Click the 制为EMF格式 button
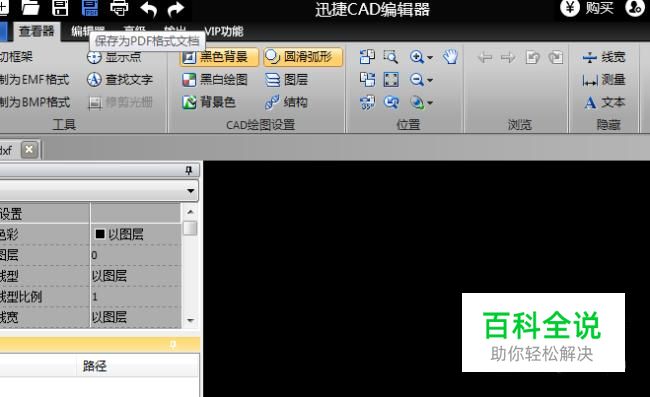 35,80
